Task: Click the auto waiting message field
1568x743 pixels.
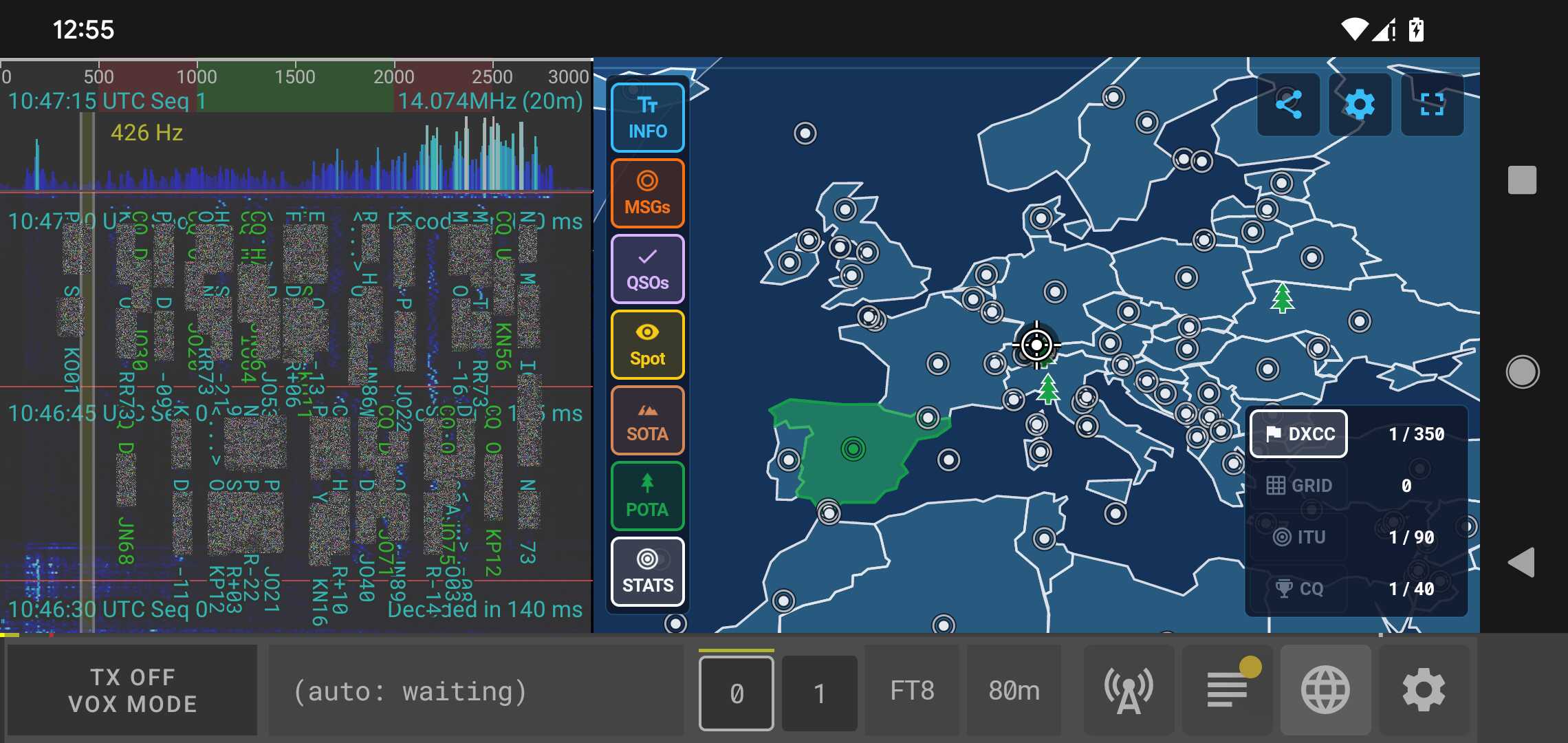Action: 476,691
